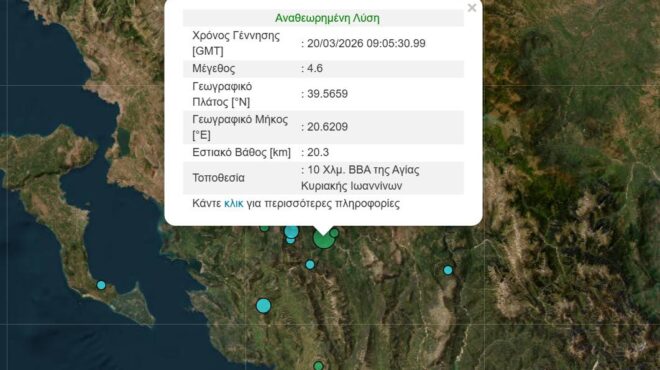Click the 'Γεωγραφικό Πλάτος [°N]' label

click(222, 94)
